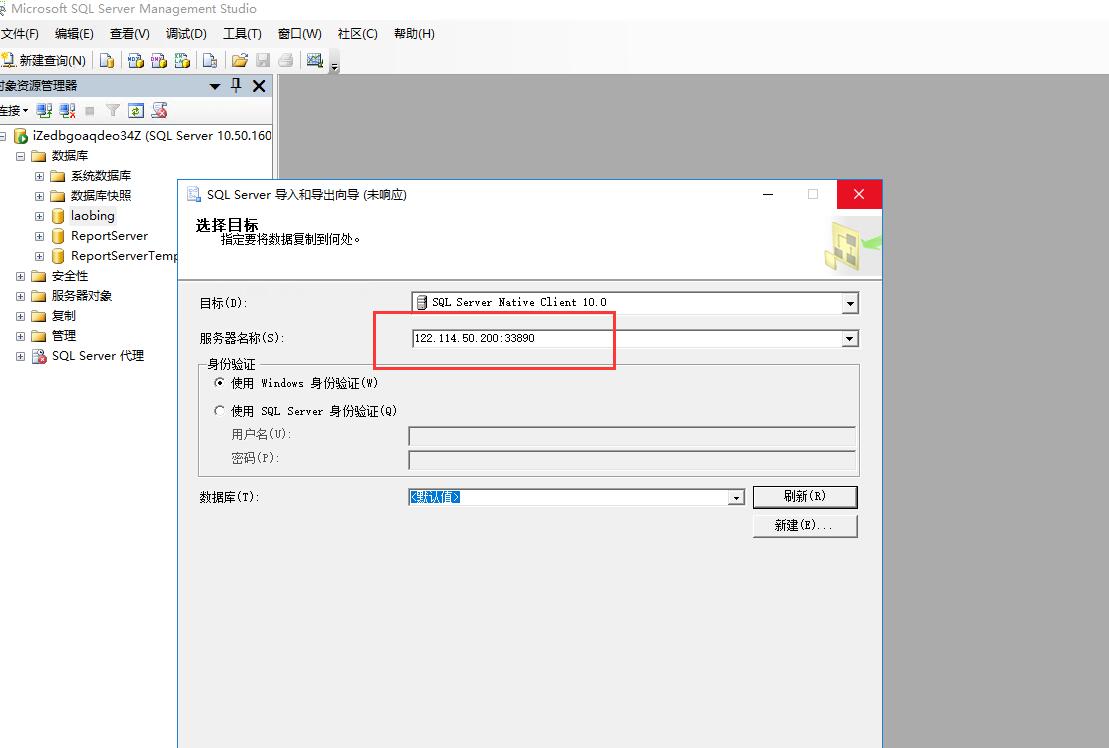1109x748 pixels.
Task: Expand the 复制 folder
Action: tap(21, 316)
